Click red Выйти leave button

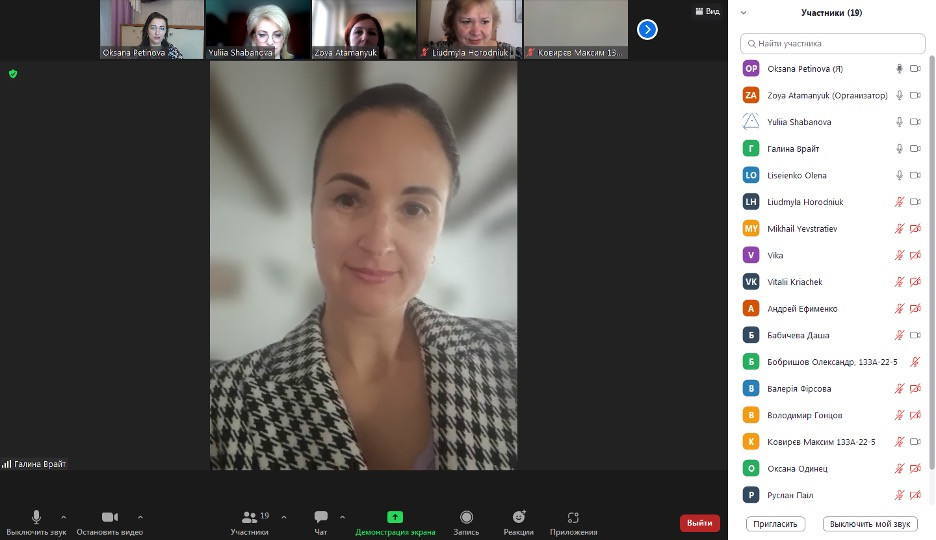[700, 523]
